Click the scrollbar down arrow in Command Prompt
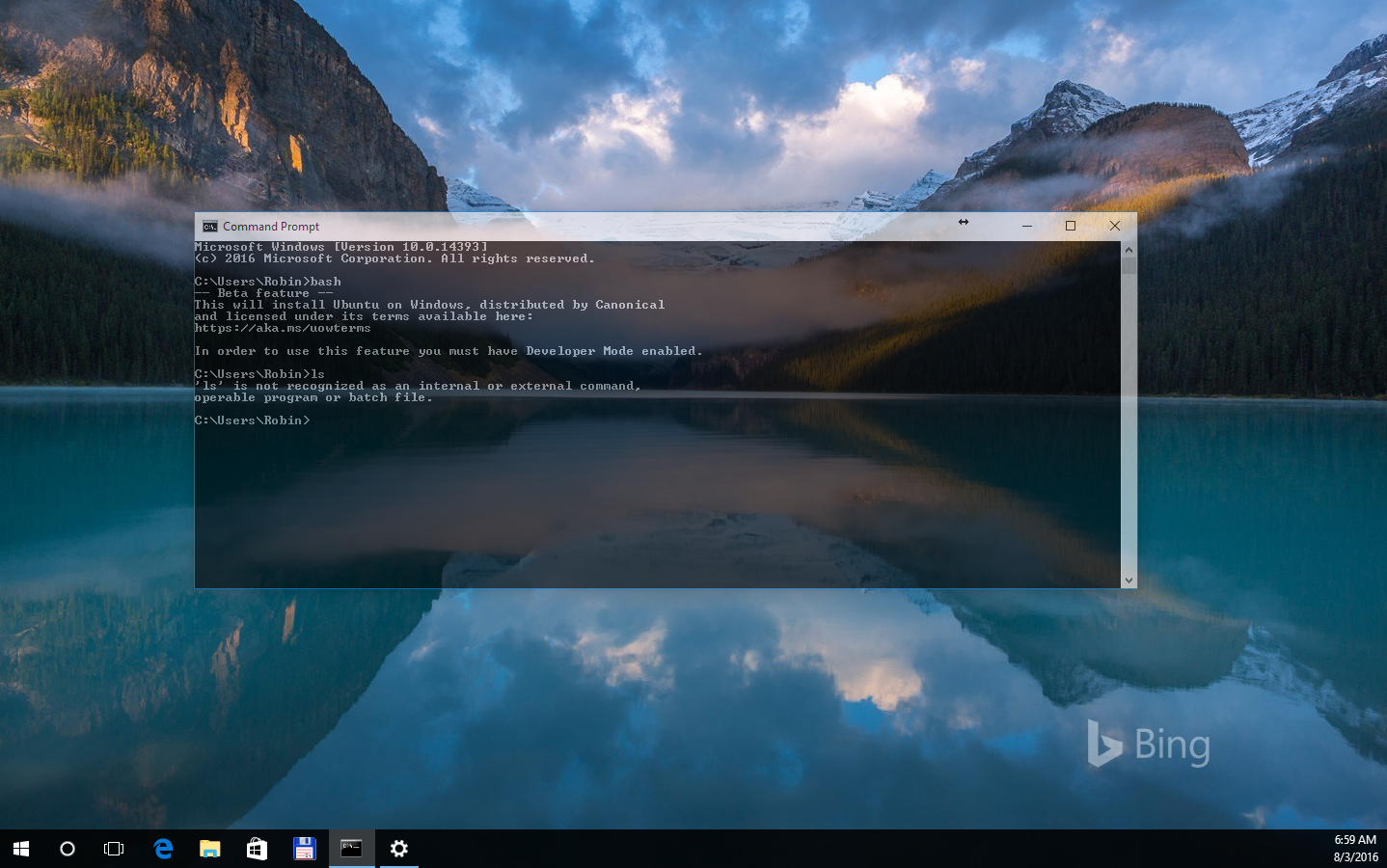The width and height of the screenshot is (1387, 868). pyautogui.click(x=1129, y=581)
